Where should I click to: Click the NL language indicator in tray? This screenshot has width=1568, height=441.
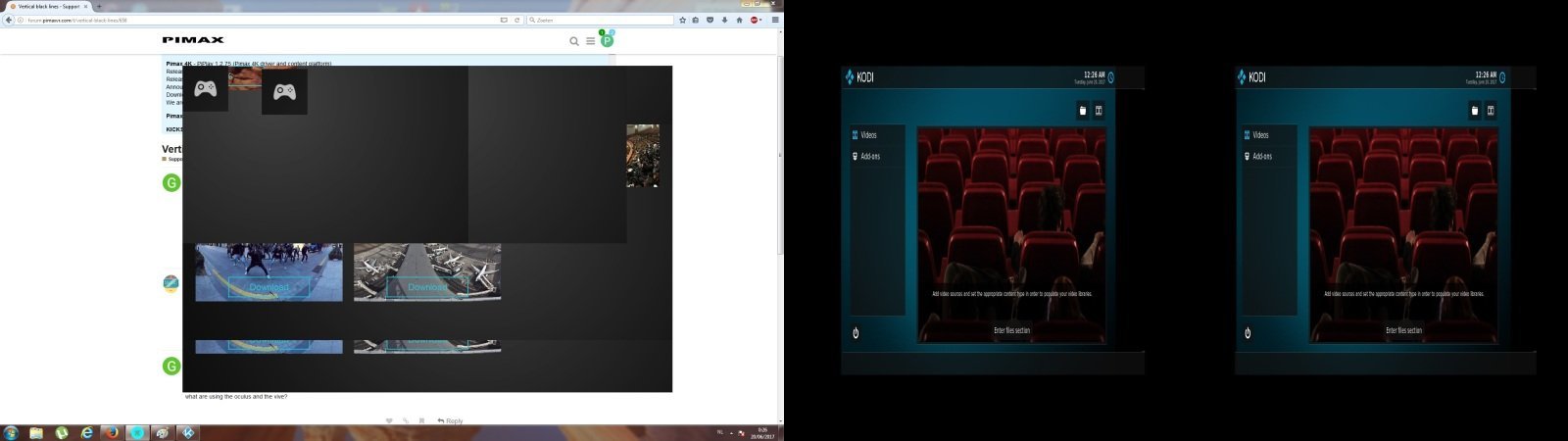[720, 432]
